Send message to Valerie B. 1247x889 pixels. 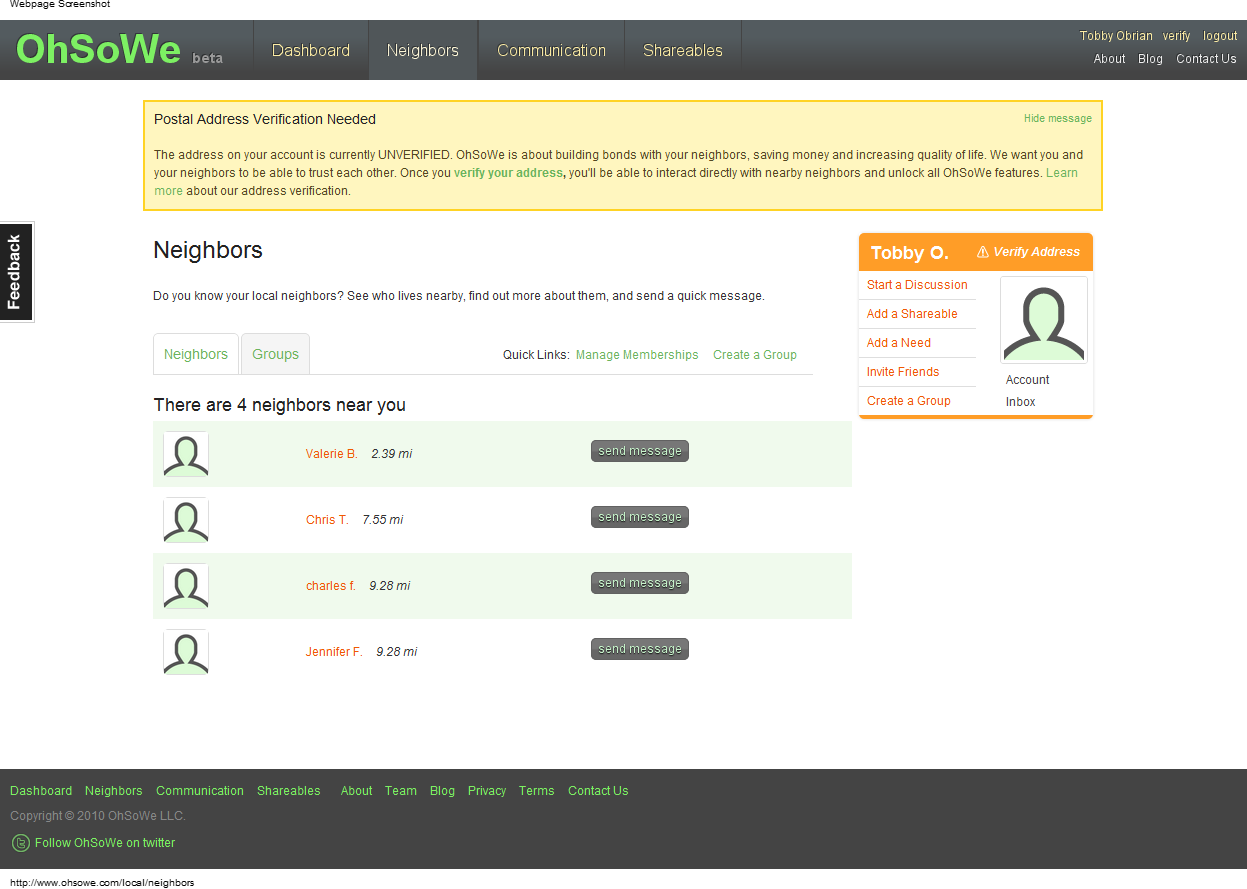point(640,451)
